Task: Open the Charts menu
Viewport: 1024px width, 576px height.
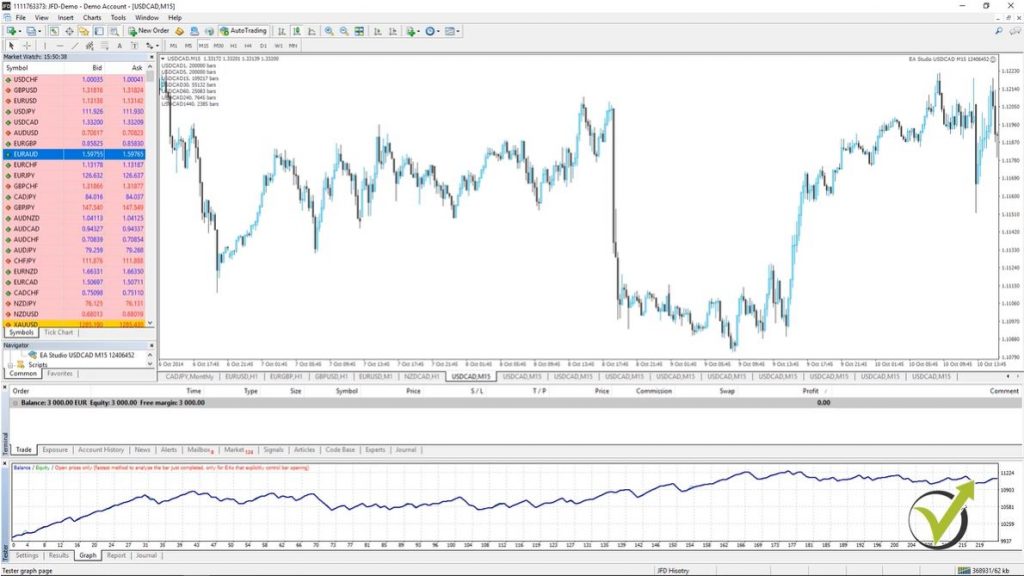Action: coord(92,17)
